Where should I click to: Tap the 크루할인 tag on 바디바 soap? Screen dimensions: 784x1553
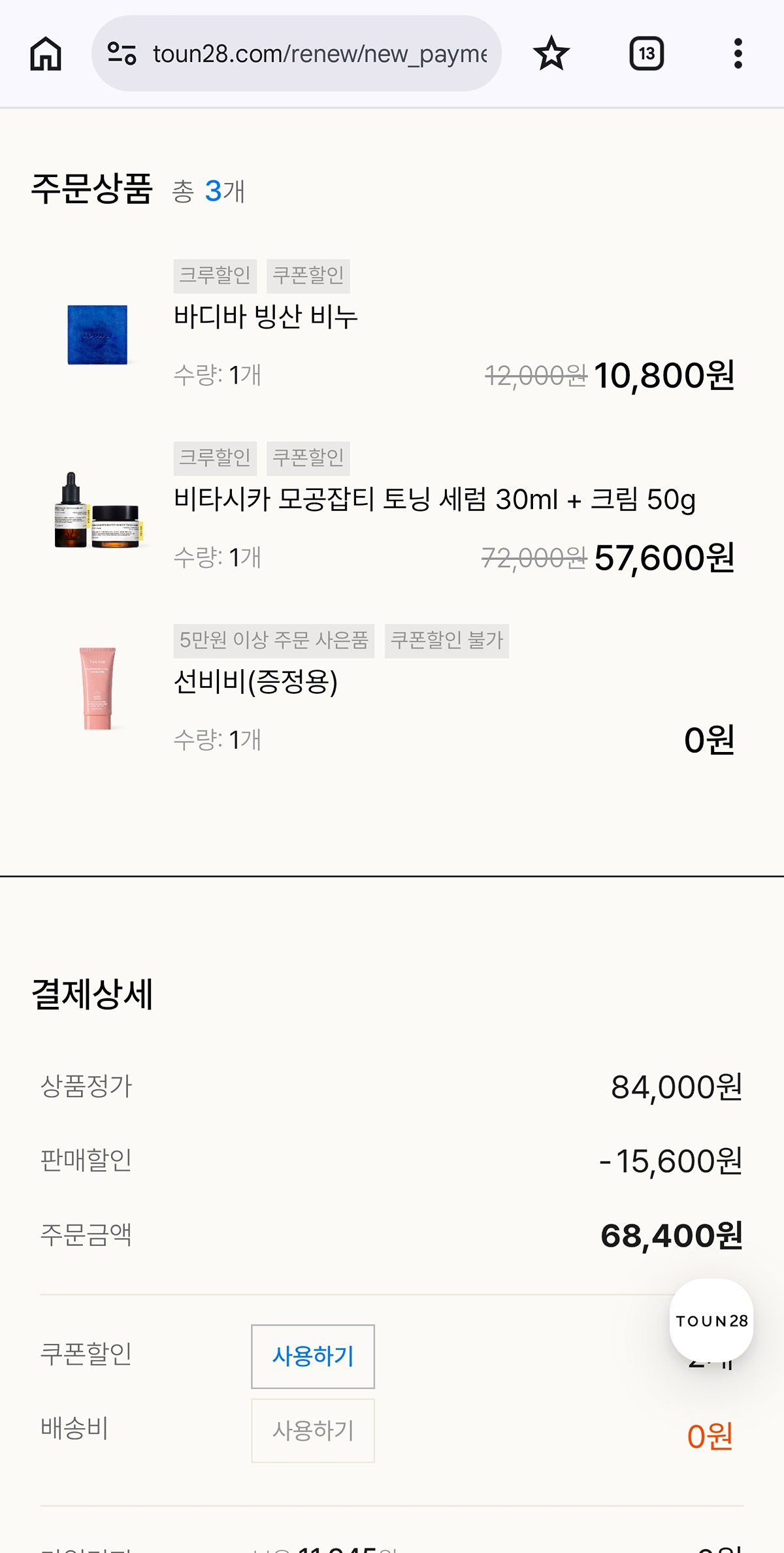click(215, 275)
